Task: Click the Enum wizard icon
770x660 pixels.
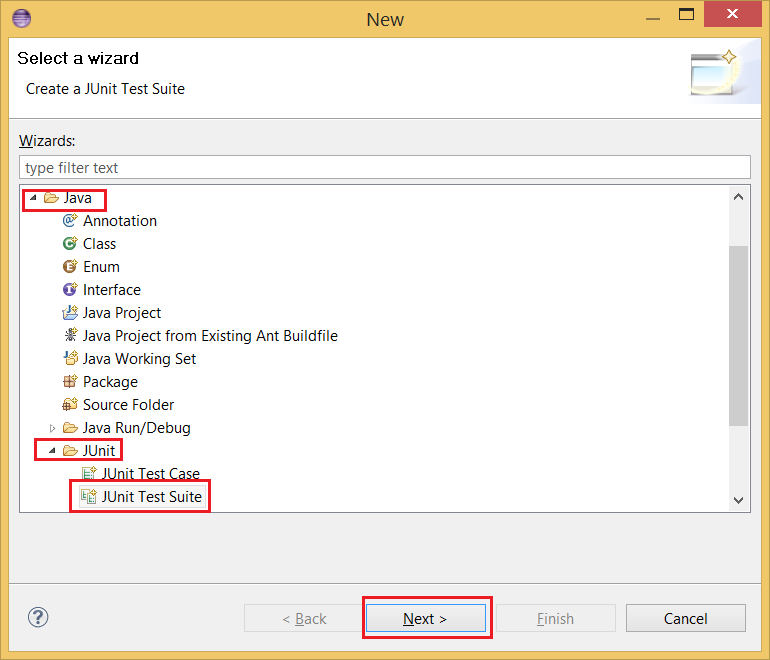Action: (x=70, y=267)
